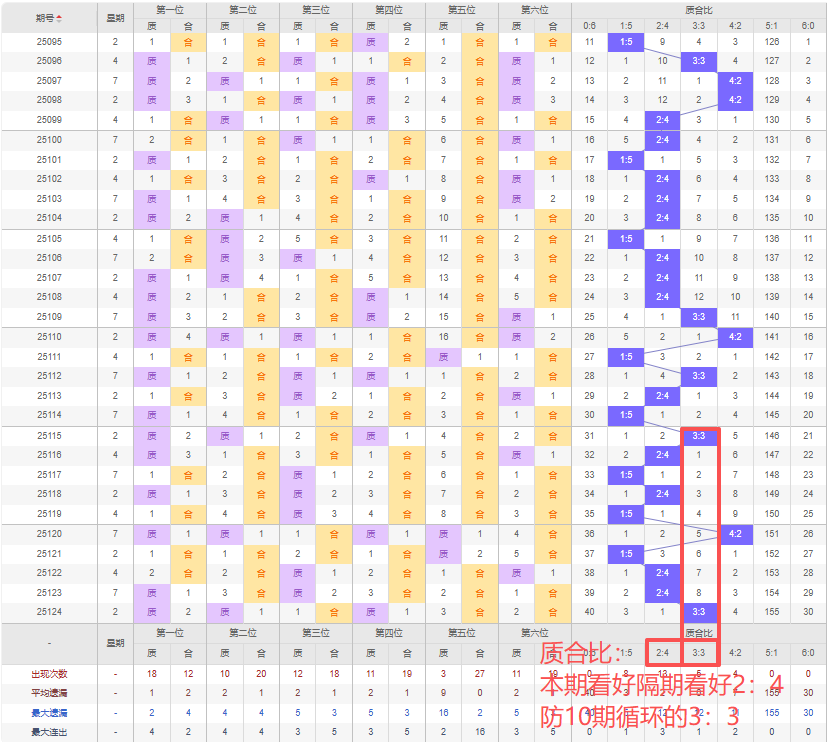The height and width of the screenshot is (742, 827).
Task: Click the footer 第二位 group header
Action: (x=243, y=632)
